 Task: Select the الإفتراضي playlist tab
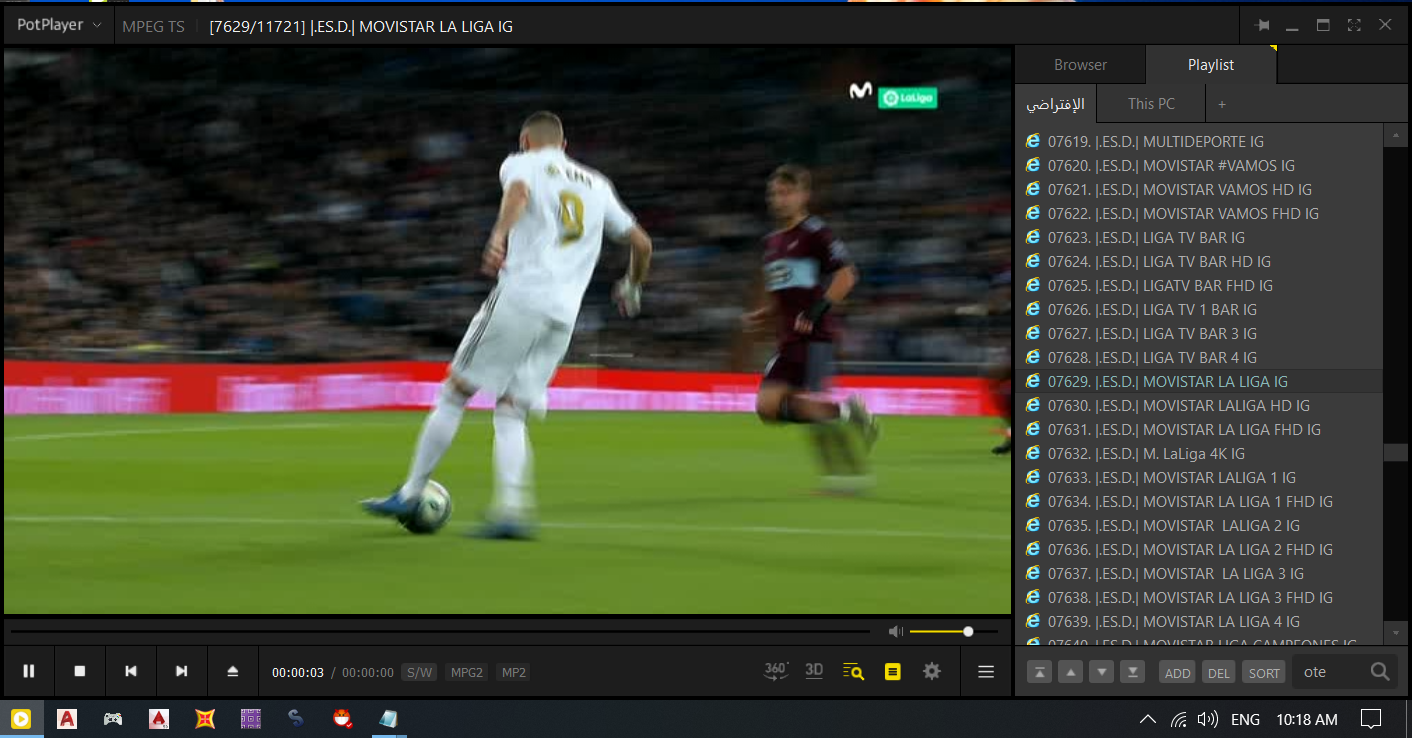tap(1056, 104)
